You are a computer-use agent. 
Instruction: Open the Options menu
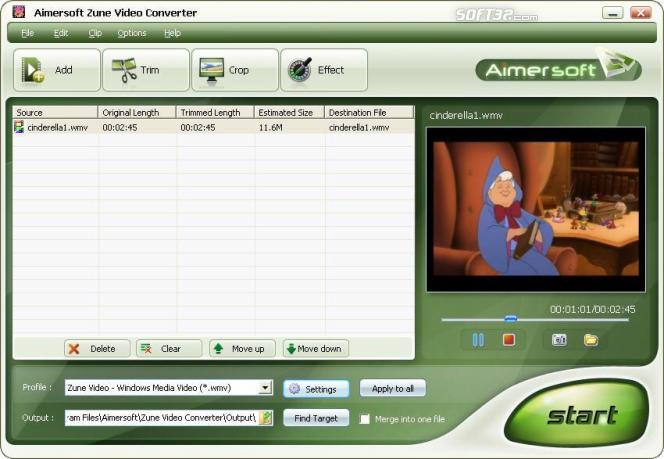[132, 33]
